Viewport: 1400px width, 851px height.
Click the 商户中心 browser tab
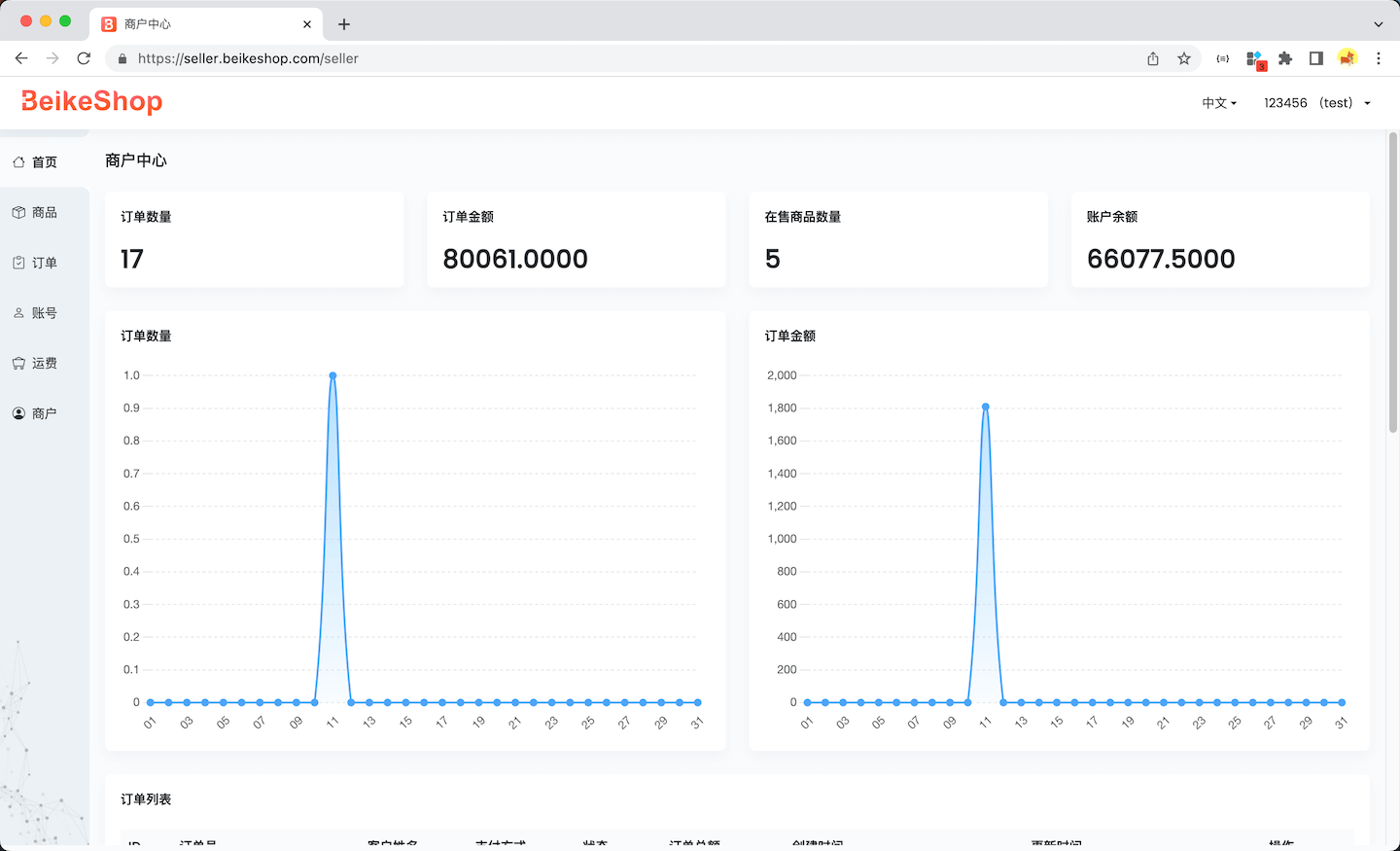coord(206,24)
